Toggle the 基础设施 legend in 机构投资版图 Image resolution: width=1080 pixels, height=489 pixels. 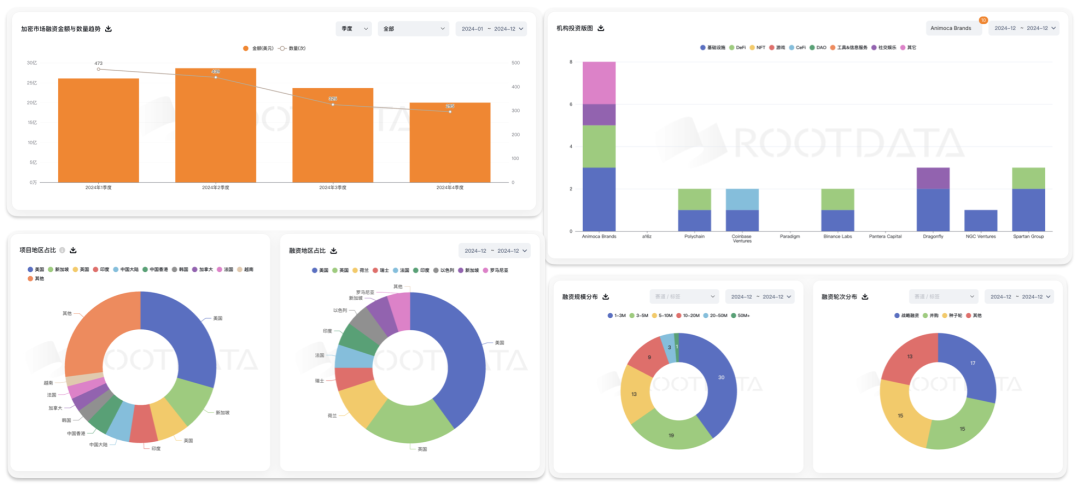pyautogui.click(x=712, y=48)
